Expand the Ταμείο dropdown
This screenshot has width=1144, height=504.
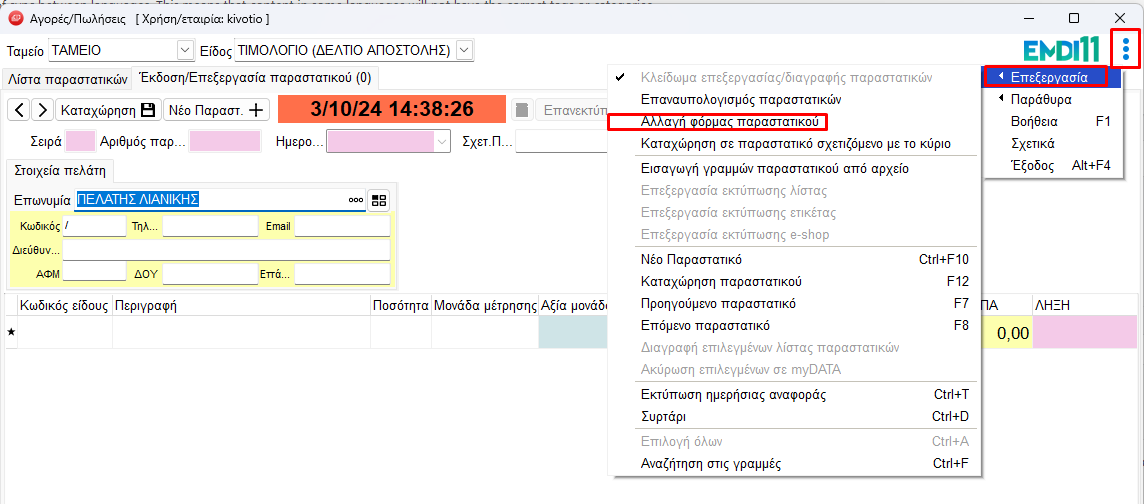pos(185,50)
